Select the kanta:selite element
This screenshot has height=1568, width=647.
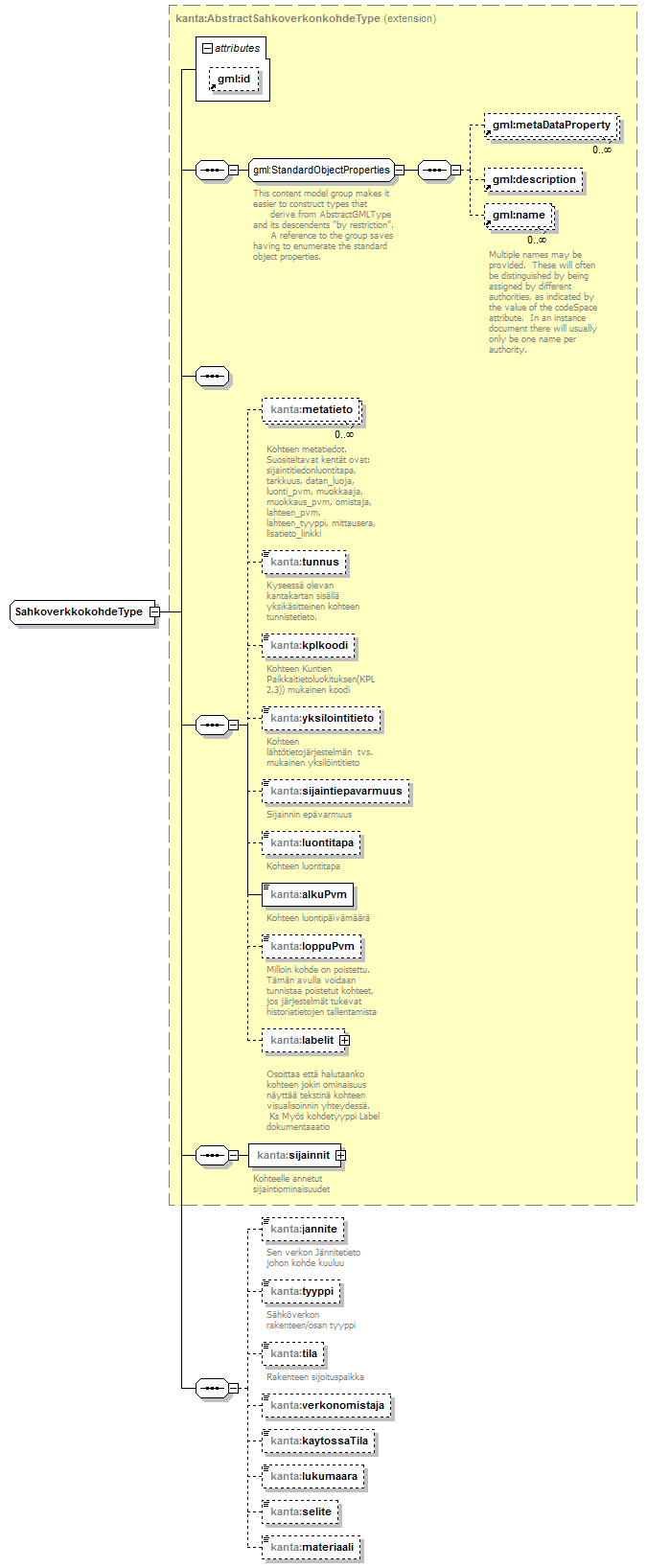[300, 1512]
